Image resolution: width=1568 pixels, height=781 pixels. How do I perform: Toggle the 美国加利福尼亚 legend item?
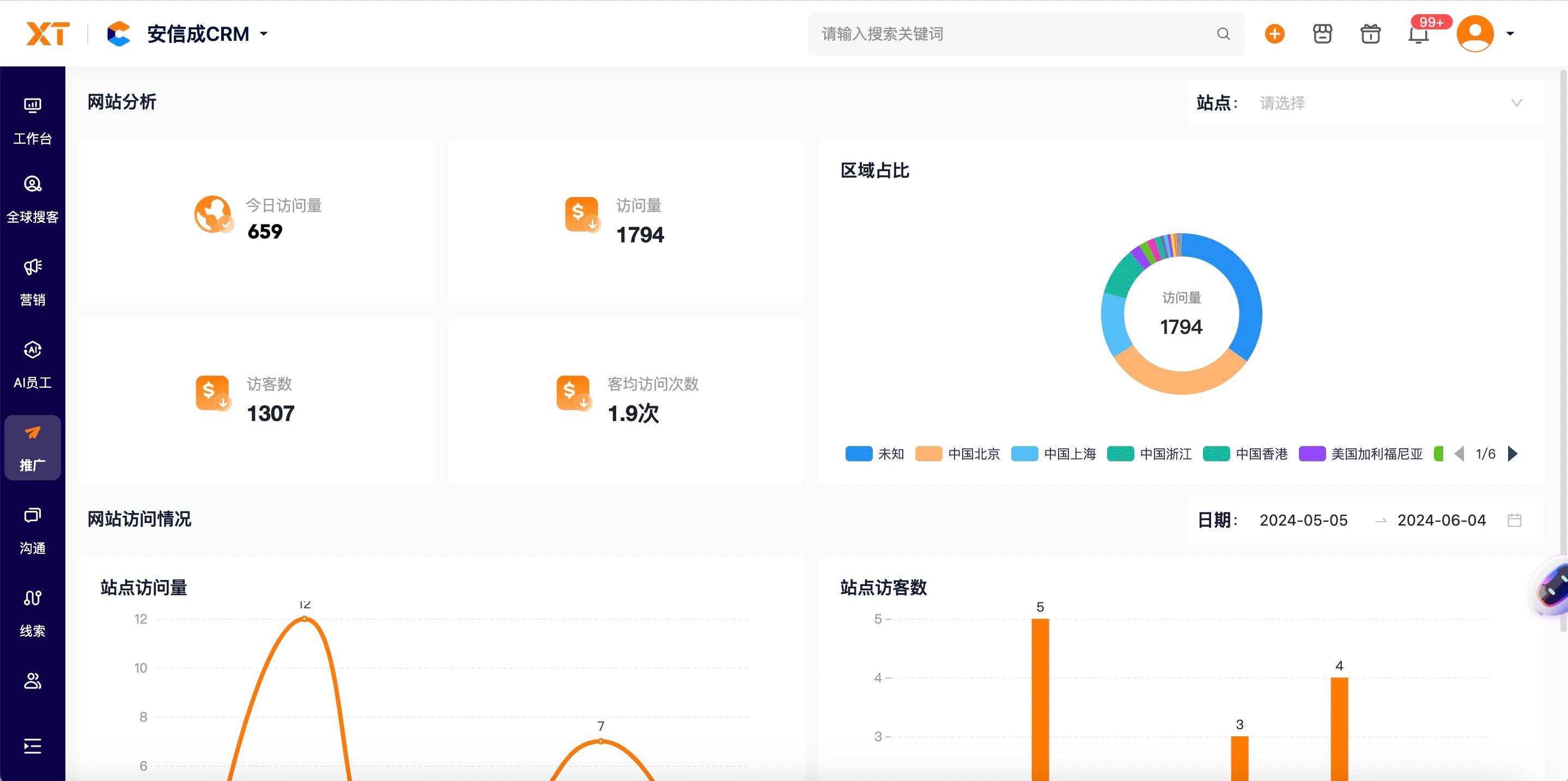click(1361, 454)
